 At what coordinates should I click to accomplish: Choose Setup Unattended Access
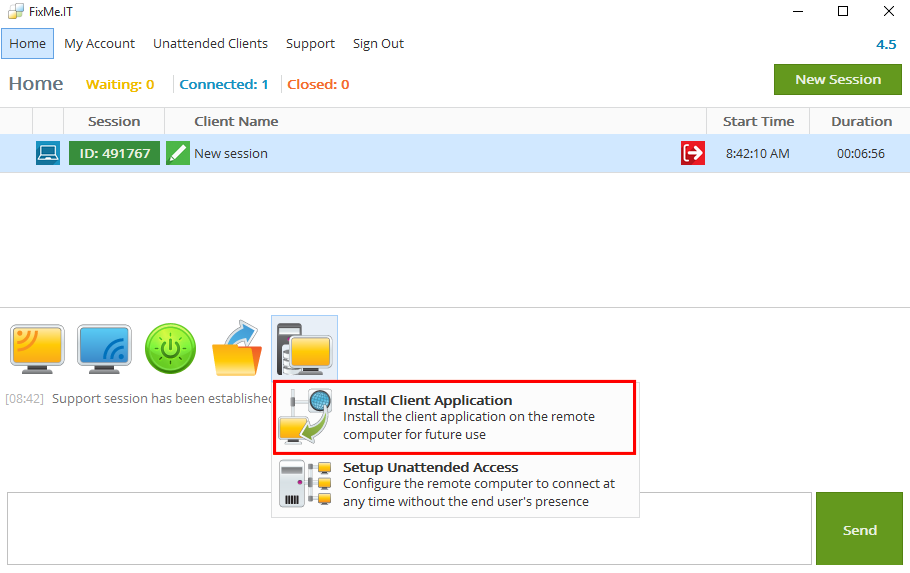(x=455, y=485)
